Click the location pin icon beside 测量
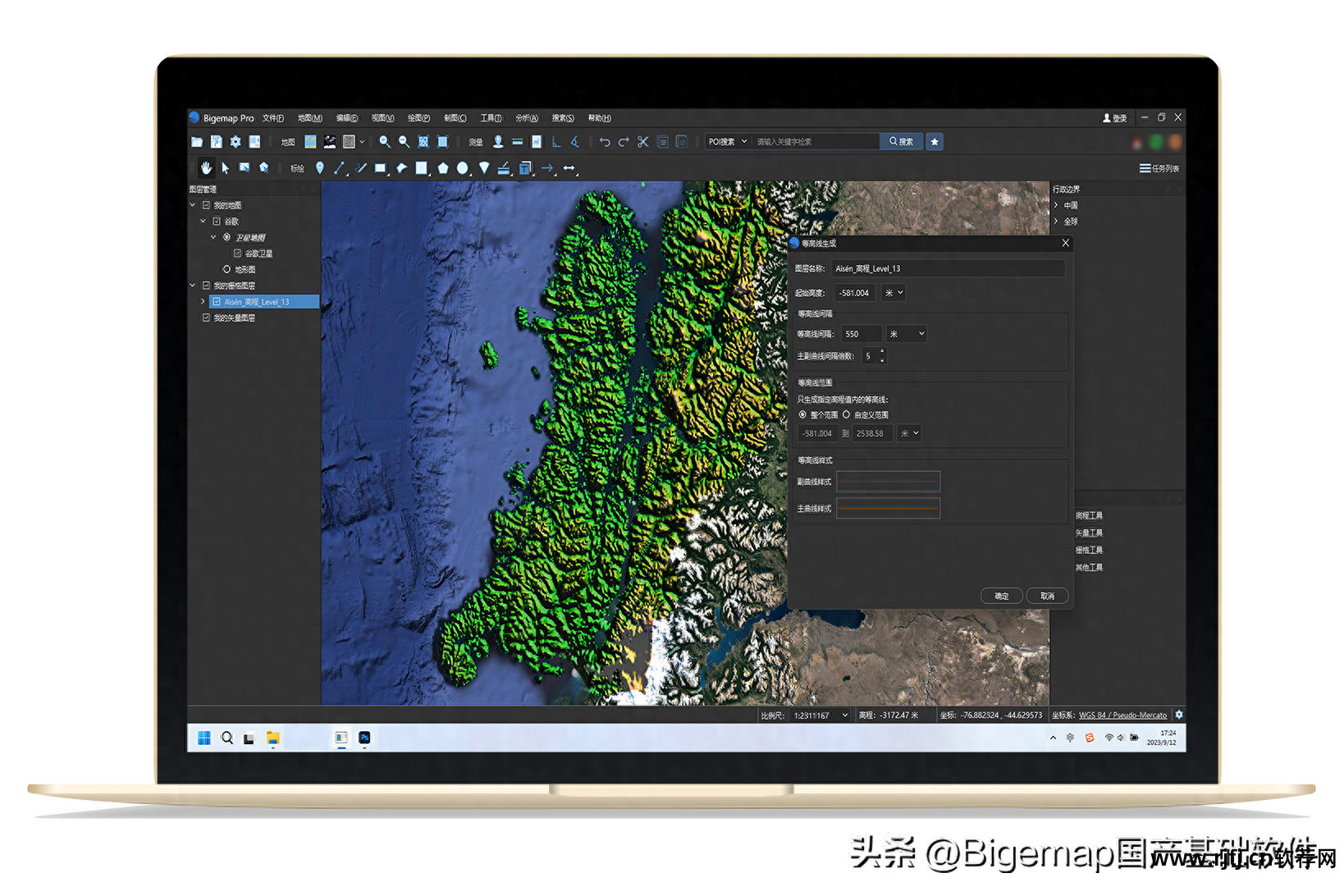Viewport: 1344px width, 896px height. (x=498, y=142)
